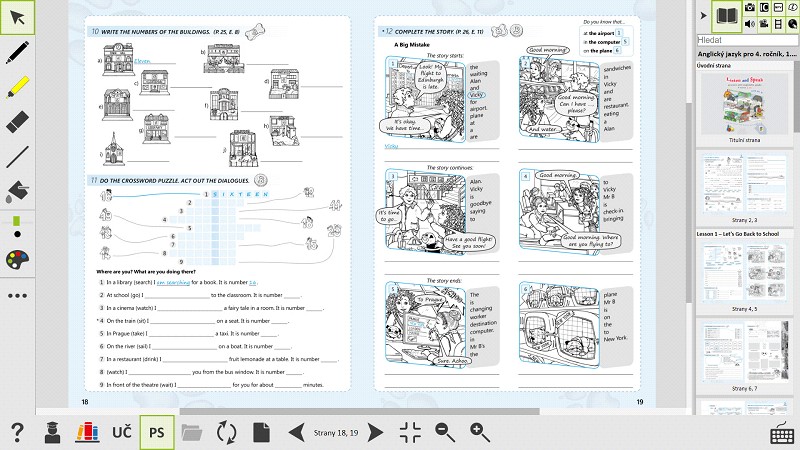Open the color palette picker

[17, 260]
